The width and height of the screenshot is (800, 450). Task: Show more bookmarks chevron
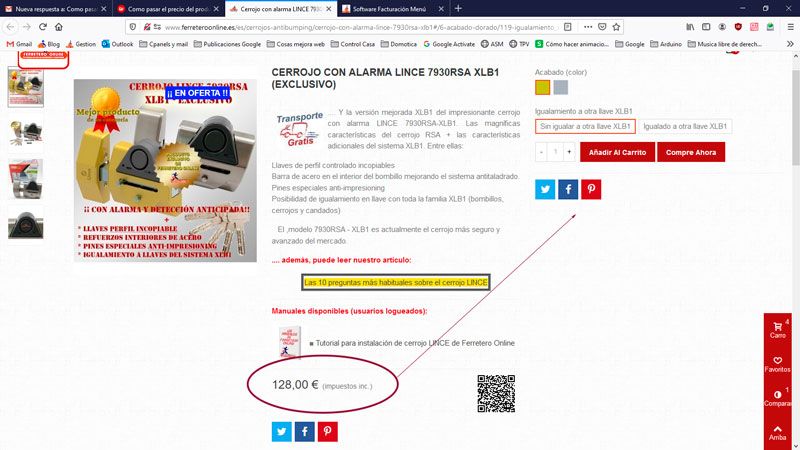(790, 44)
